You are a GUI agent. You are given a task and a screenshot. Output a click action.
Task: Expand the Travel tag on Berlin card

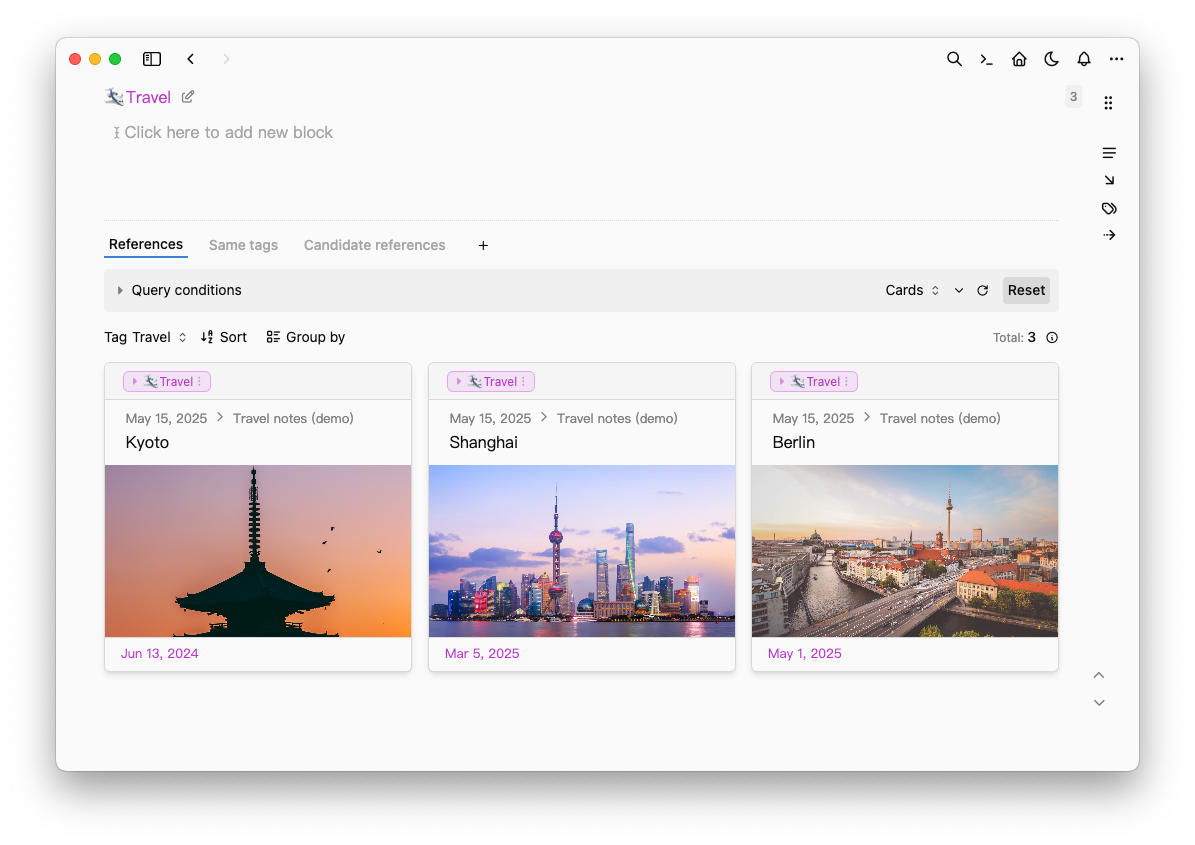tap(782, 381)
